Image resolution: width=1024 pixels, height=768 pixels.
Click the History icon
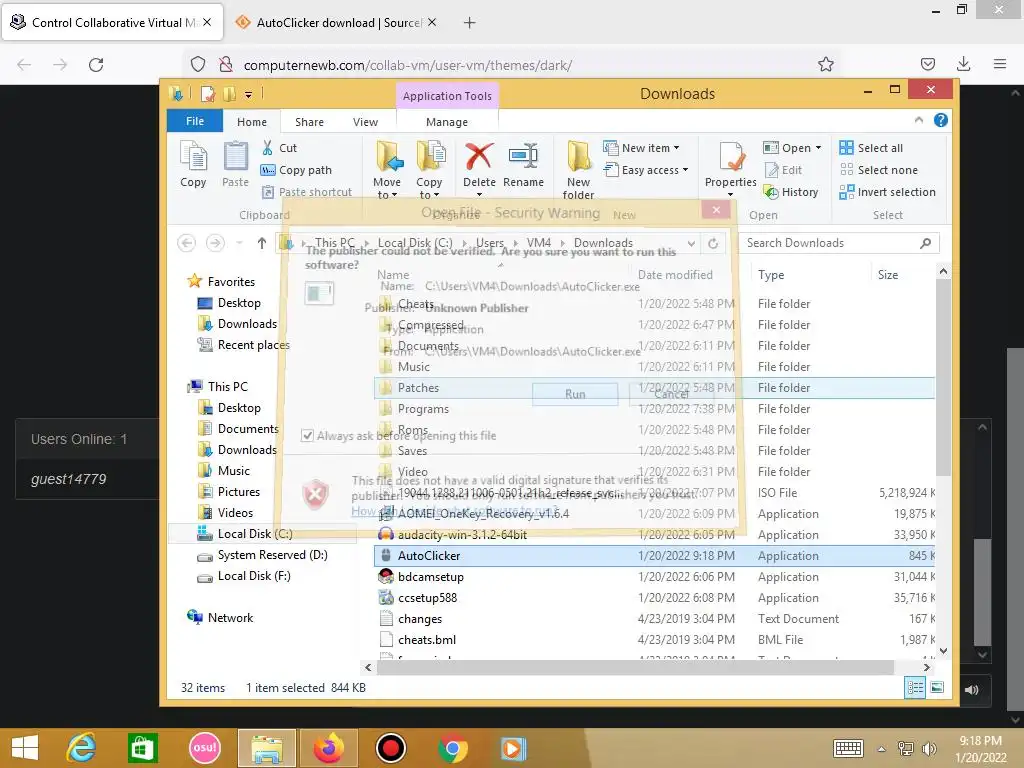[x=771, y=192]
